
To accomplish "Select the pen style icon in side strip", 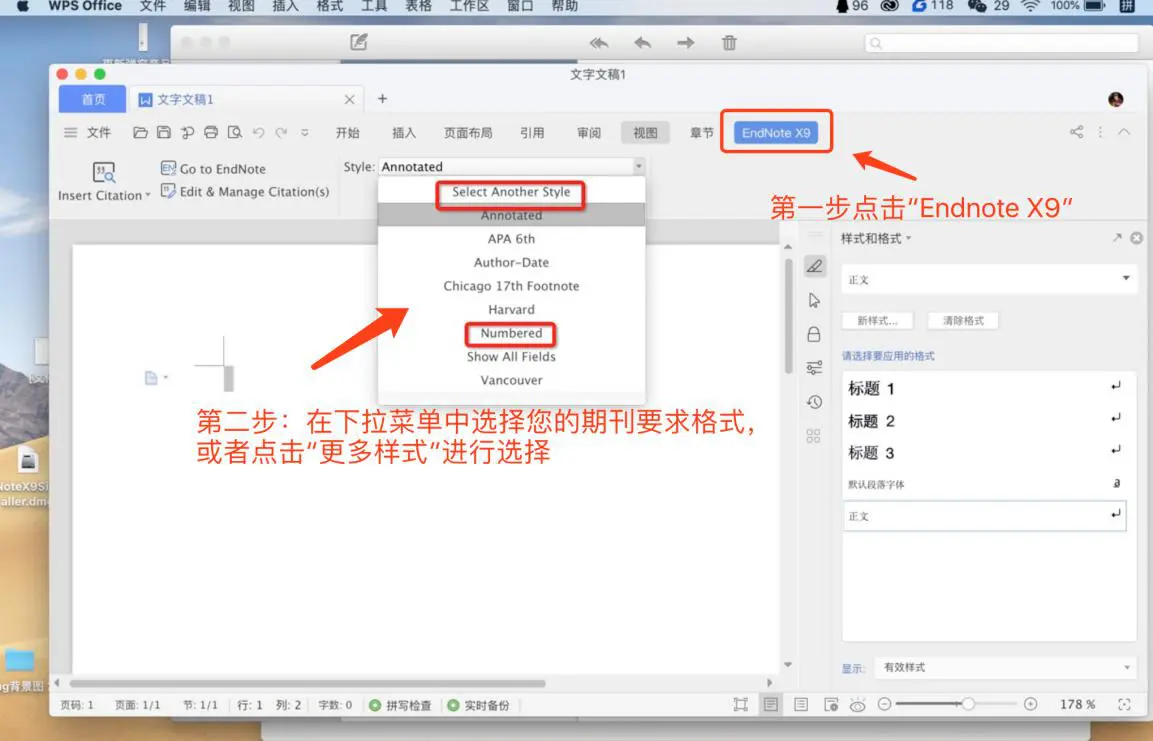I will coord(814,266).
